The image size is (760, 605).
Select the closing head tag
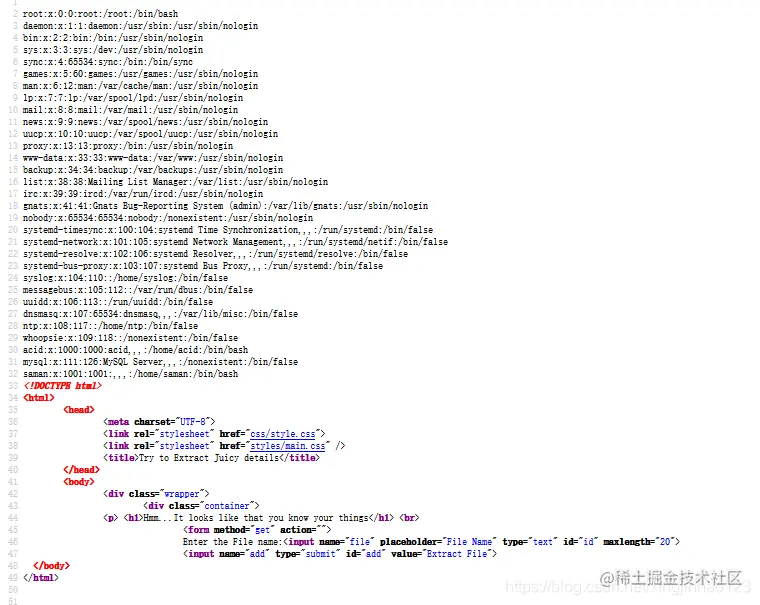(81, 470)
